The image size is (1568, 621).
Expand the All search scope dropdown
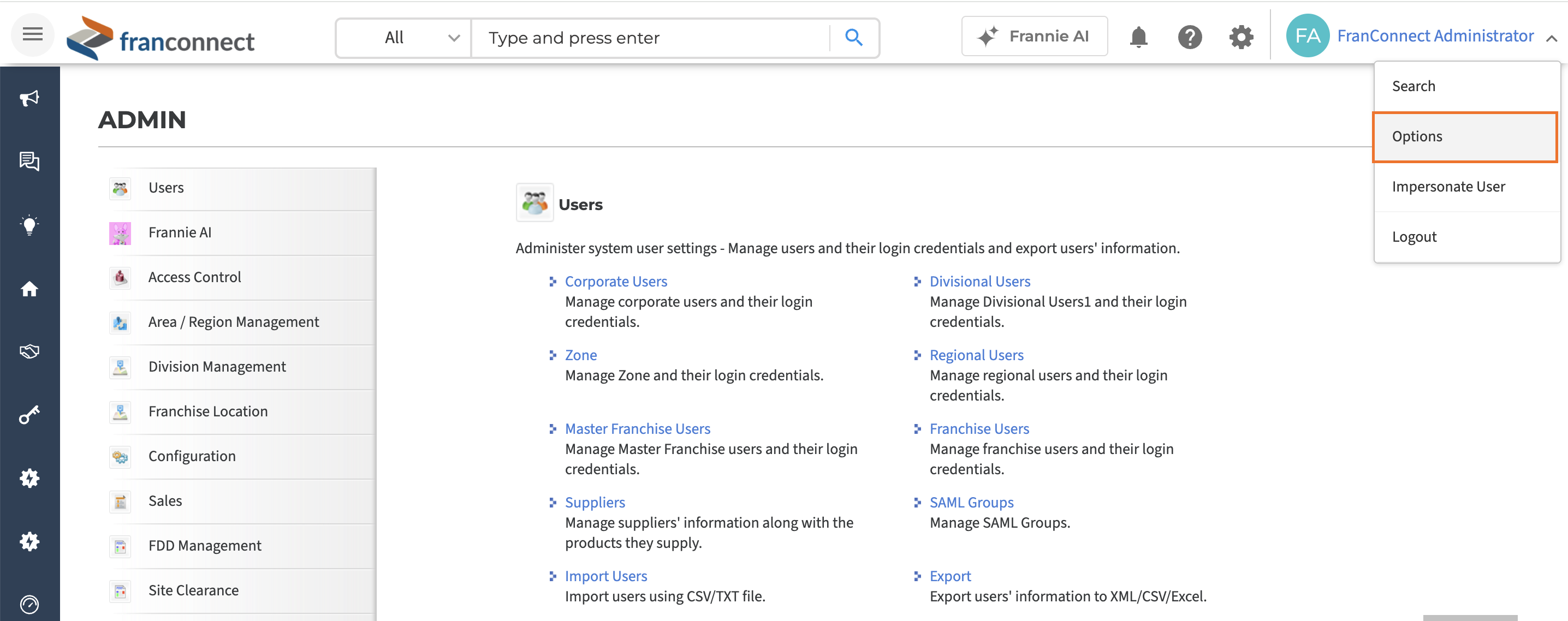[x=403, y=38]
